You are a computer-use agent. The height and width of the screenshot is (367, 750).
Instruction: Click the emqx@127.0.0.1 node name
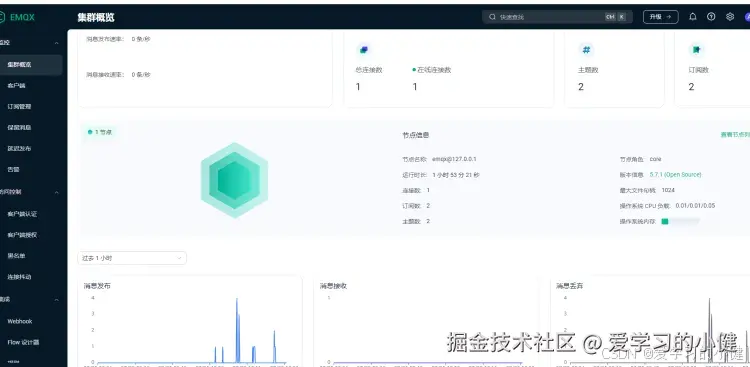454,159
